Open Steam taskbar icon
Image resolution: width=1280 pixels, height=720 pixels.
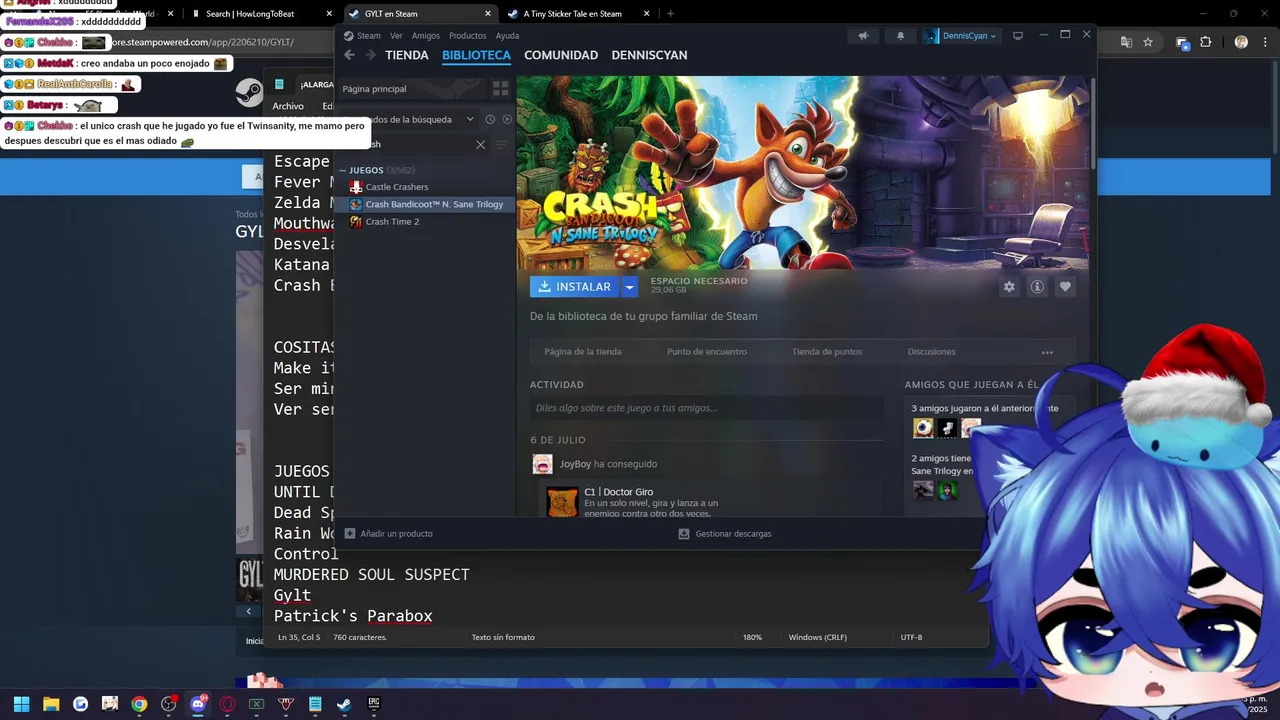tap(344, 704)
